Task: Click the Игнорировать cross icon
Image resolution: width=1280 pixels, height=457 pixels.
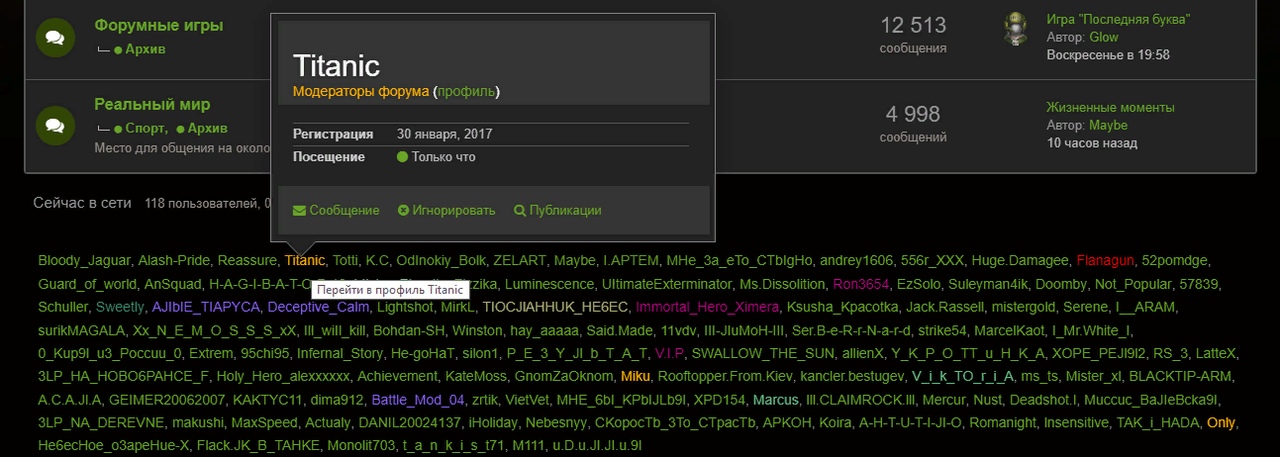Action: [403, 211]
